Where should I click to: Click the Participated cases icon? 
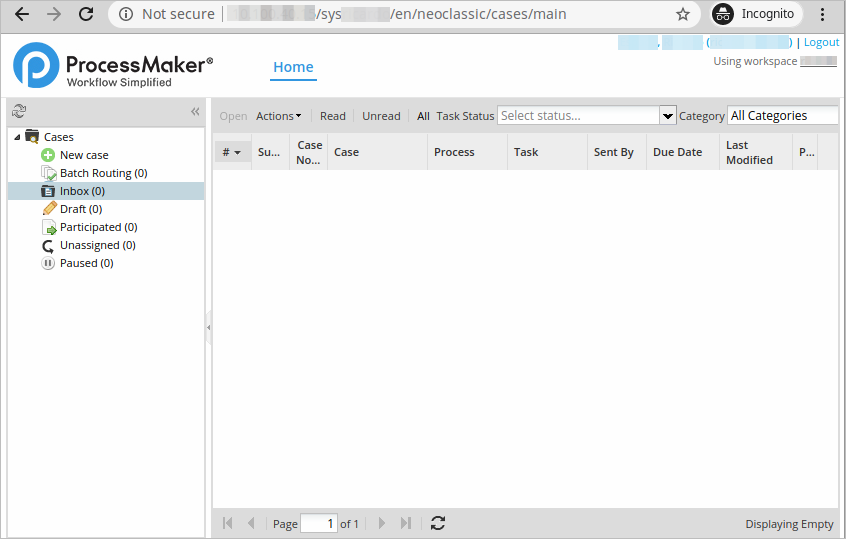[x=49, y=227]
